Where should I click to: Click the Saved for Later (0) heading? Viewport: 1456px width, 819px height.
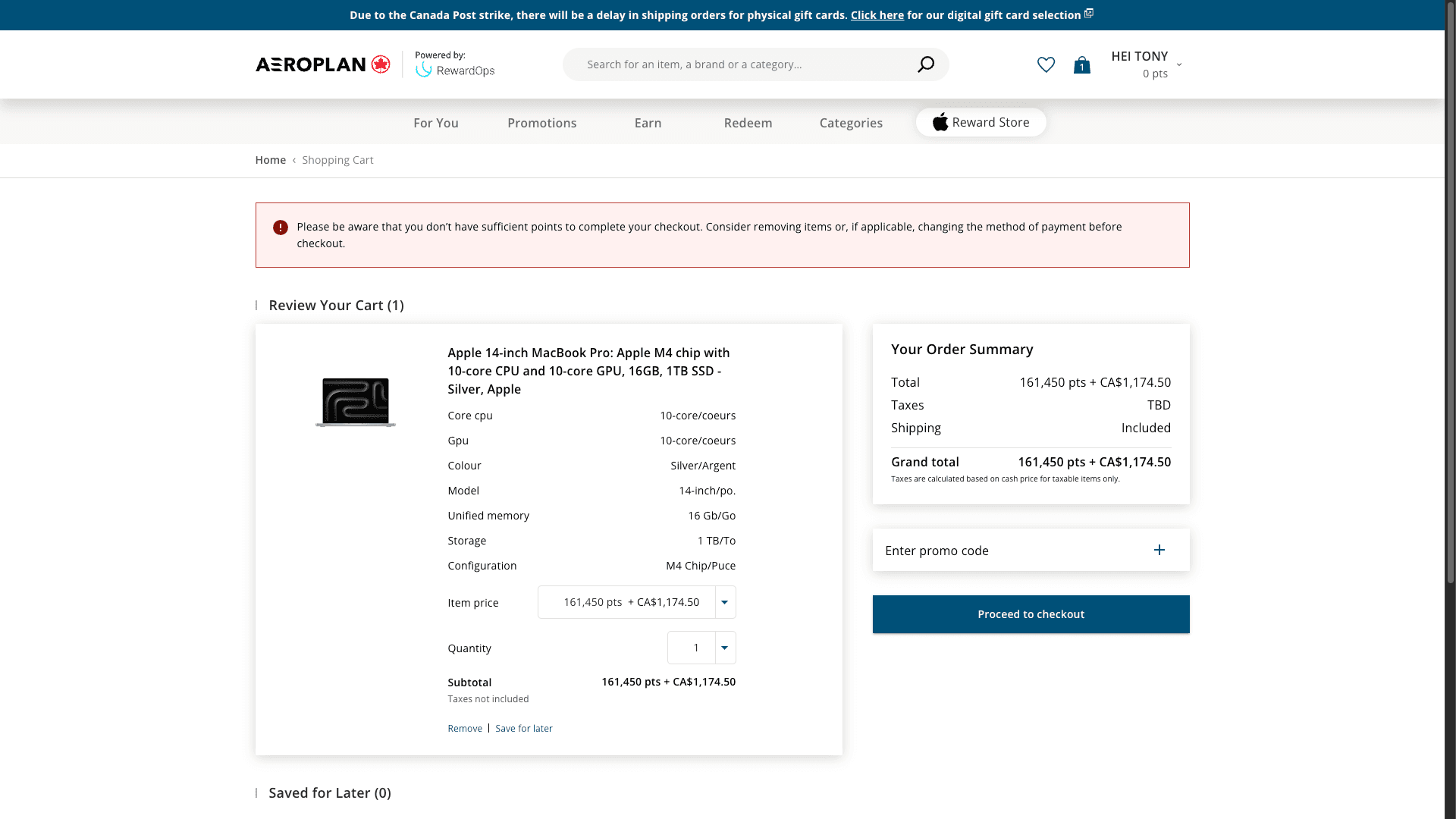coord(330,792)
